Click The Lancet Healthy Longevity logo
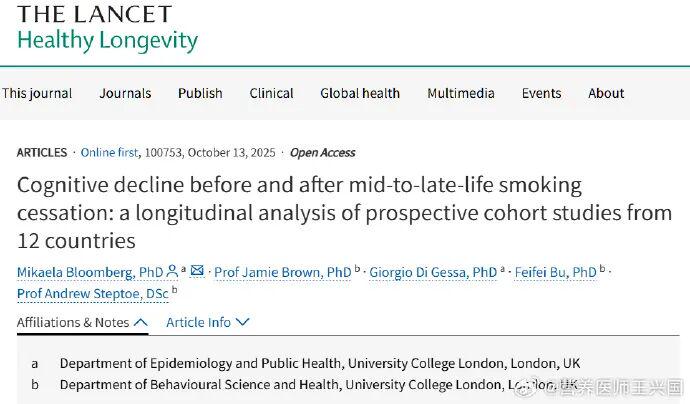 (108, 29)
